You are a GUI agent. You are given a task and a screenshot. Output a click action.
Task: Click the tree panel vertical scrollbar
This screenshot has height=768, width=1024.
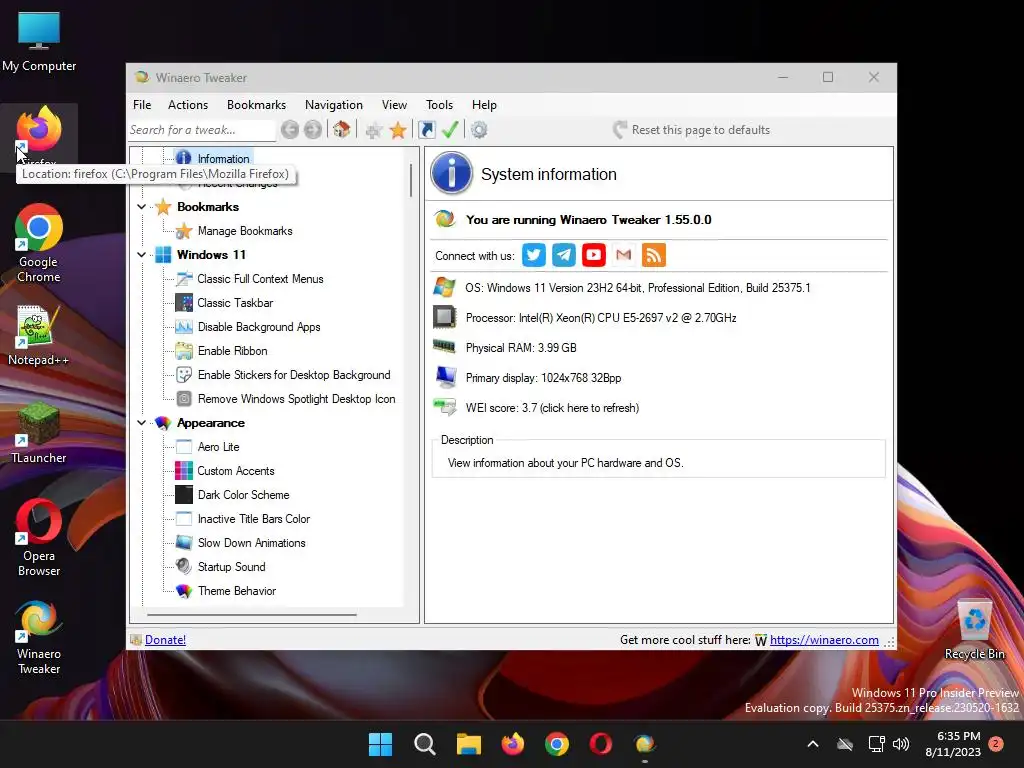point(411,180)
